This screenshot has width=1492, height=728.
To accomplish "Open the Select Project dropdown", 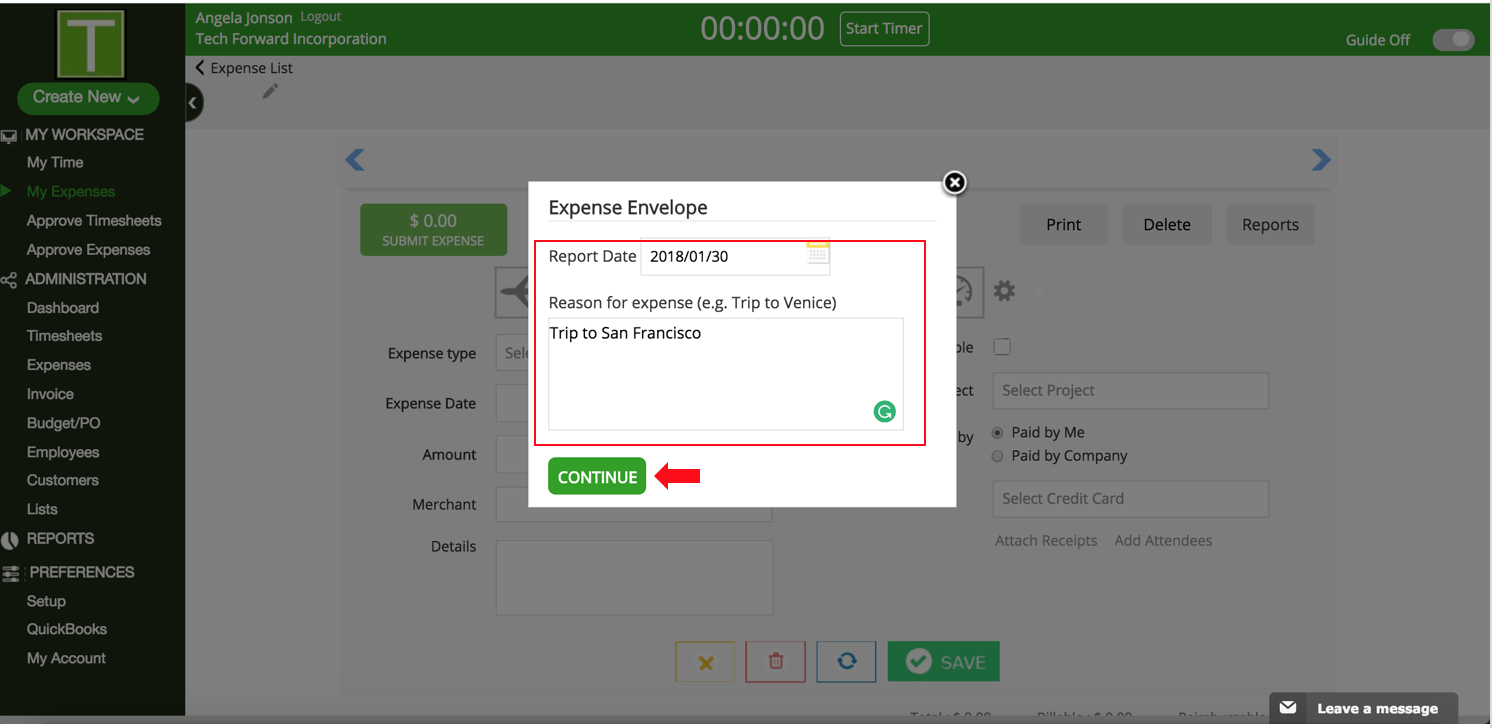I will point(1130,391).
